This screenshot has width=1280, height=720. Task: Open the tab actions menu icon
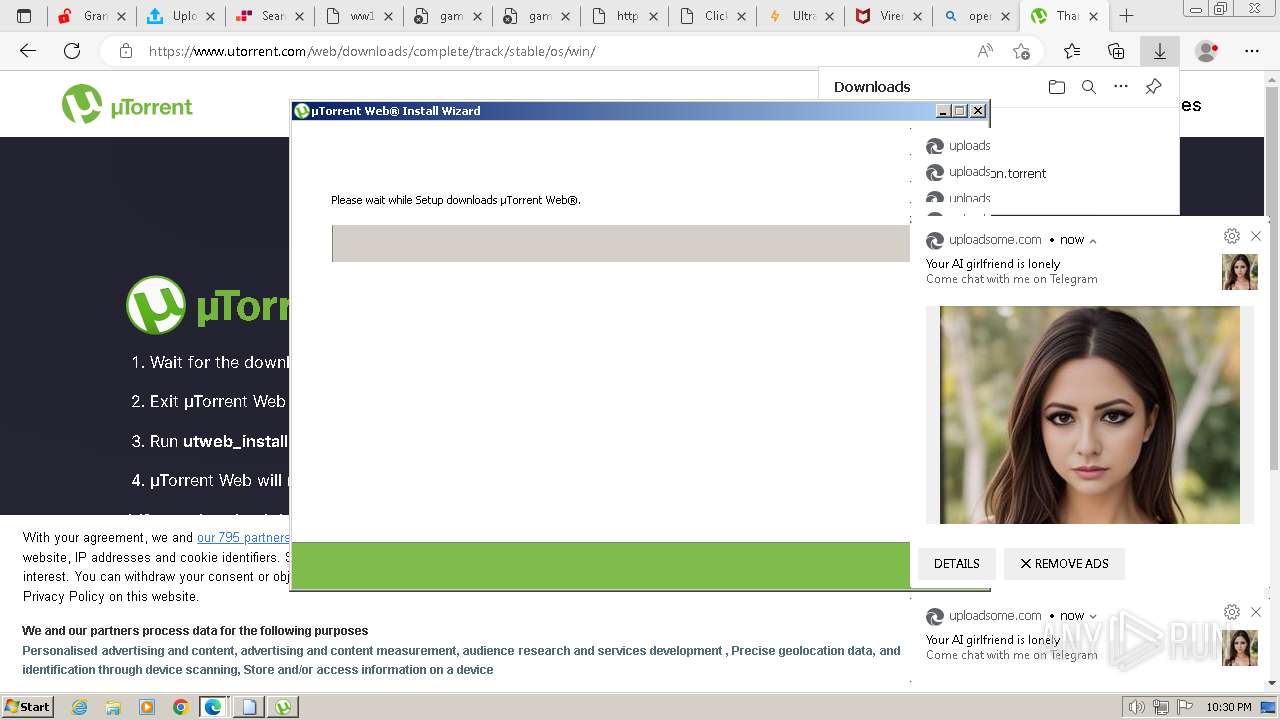coord(24,16)
